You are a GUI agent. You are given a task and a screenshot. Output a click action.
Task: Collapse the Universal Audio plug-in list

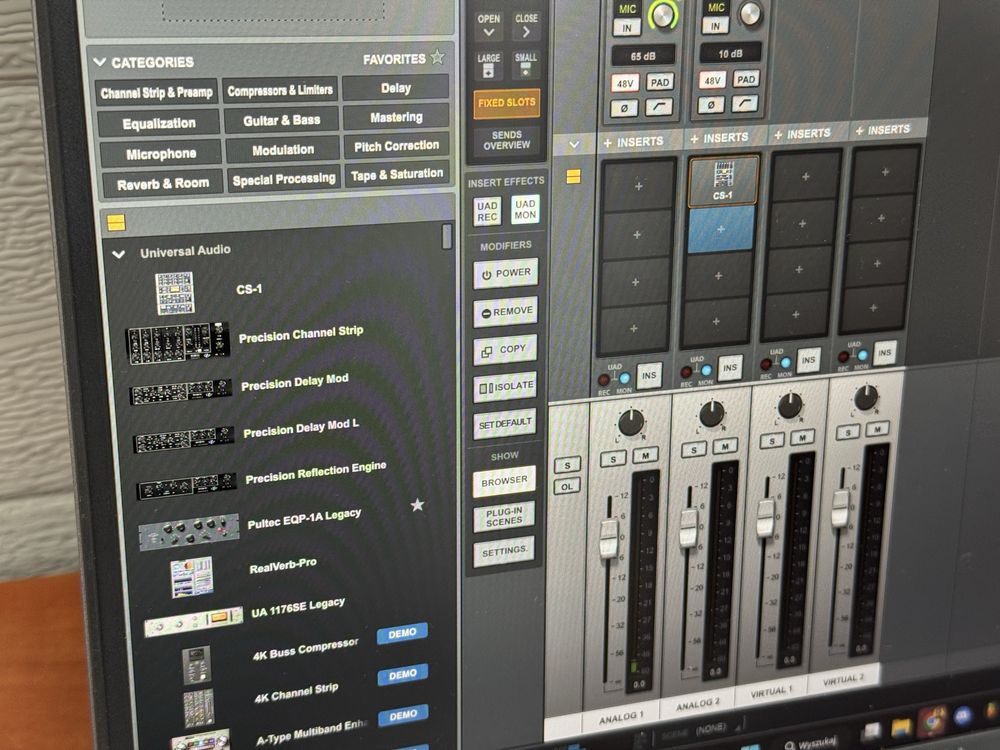[119, 254]
